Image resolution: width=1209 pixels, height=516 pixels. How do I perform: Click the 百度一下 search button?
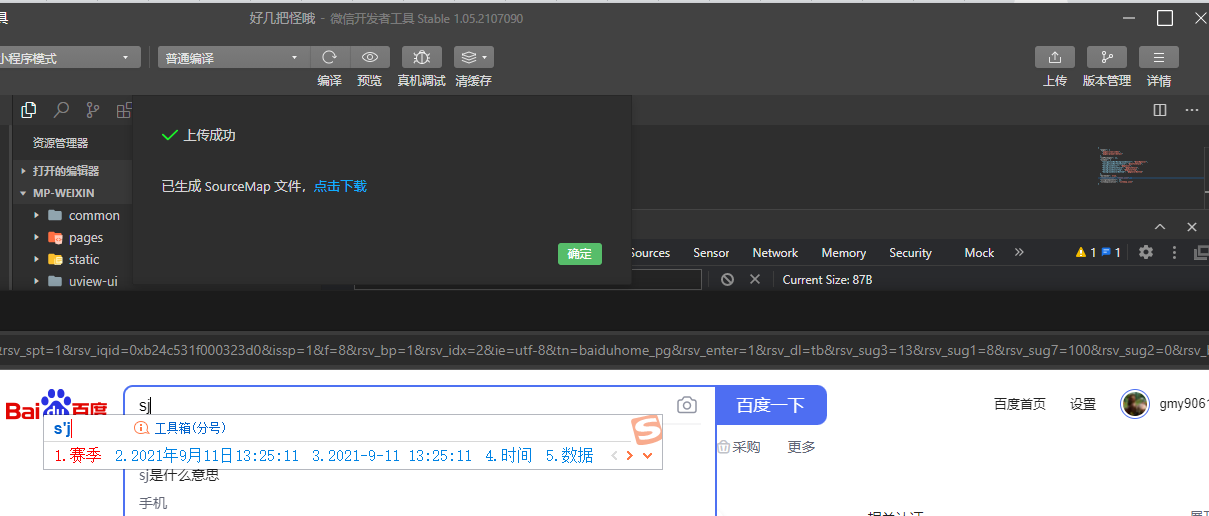click(771, 405)
